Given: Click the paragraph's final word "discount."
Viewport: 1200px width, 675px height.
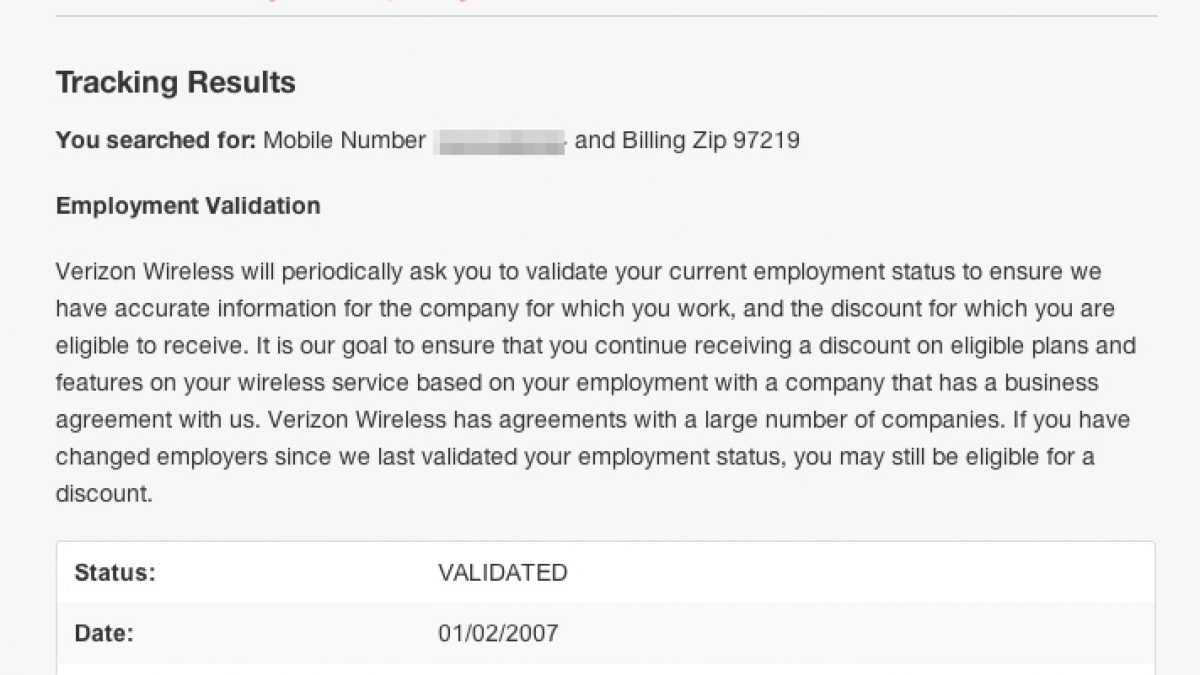Looking at the screenshot, I should pos(104,494).
